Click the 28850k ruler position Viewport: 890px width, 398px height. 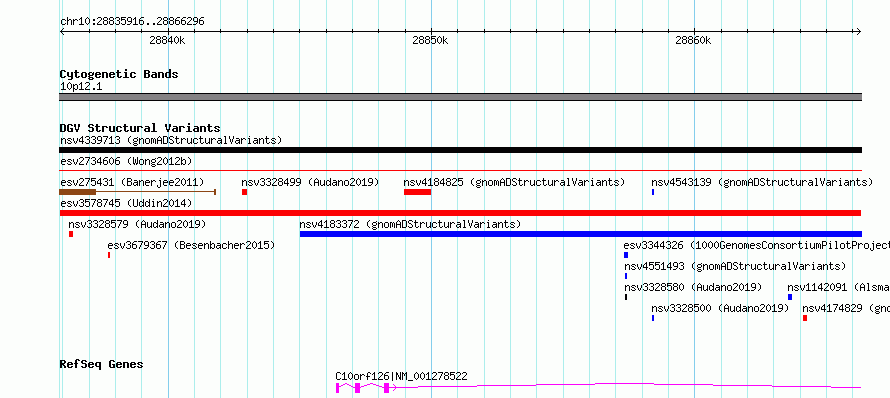pyautogui.click(x=430, y=40)
